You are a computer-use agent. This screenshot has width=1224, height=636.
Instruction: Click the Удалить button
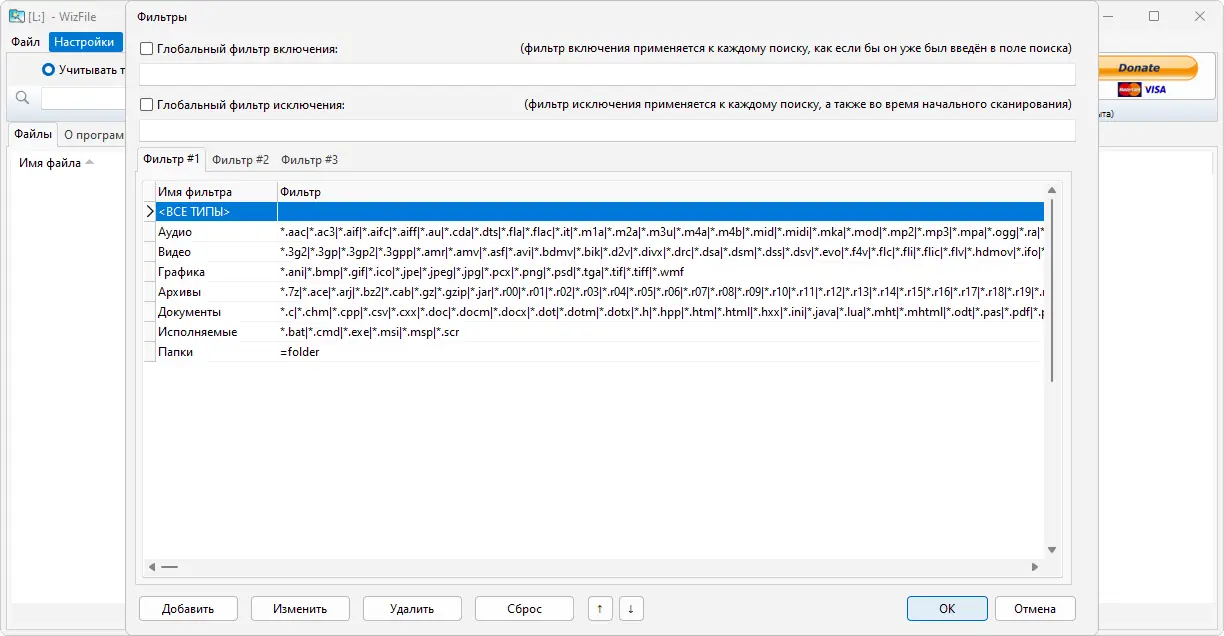pyautogui.click(x=412, y=608)
